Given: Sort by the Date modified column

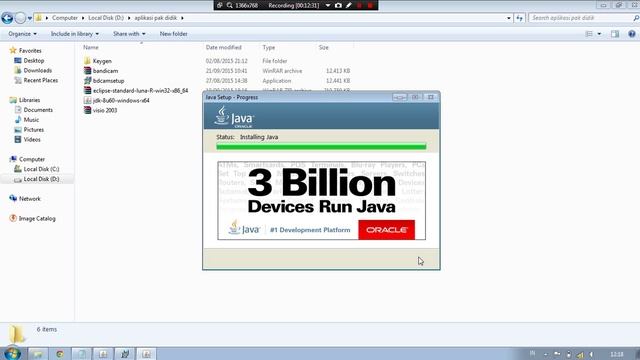Looking at the screenshot, I should point(224,47).
